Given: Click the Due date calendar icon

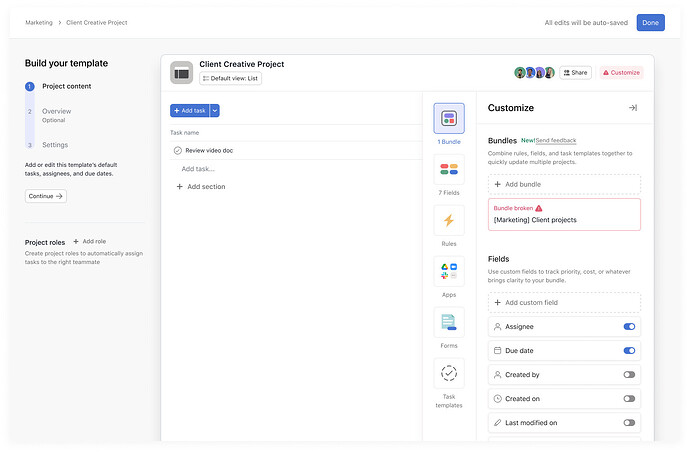Looking at the screenshot, I should [x=497, y=351].
